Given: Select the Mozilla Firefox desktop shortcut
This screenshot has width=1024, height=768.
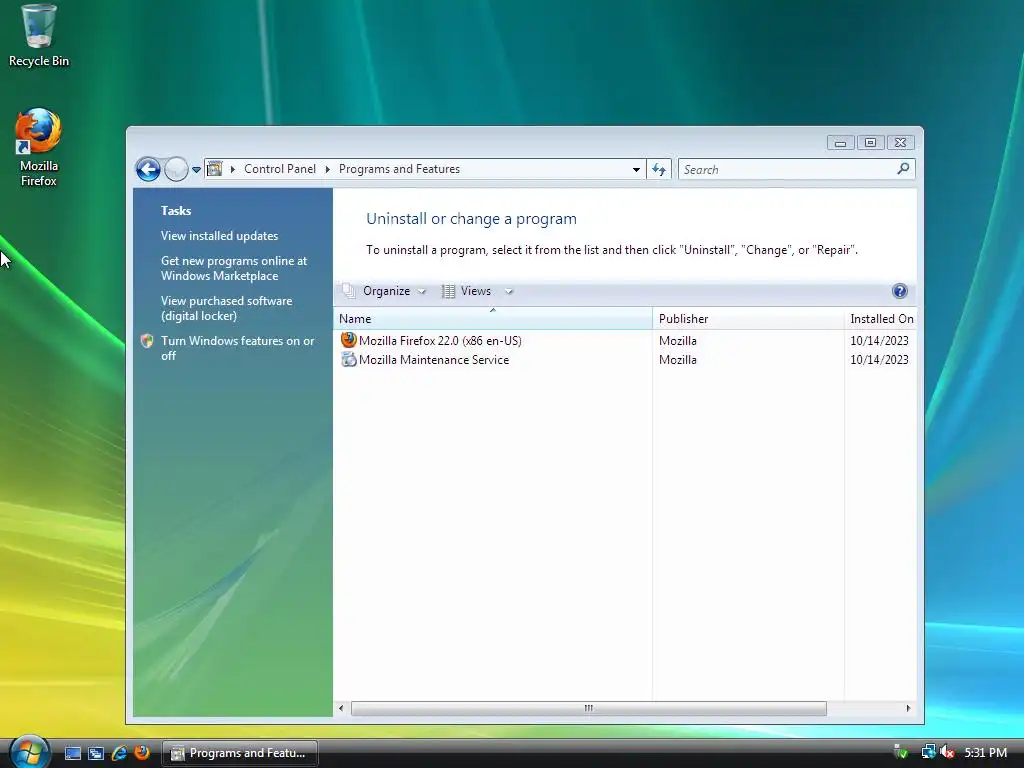Looking at the screenshot, I should click(39, 148).
